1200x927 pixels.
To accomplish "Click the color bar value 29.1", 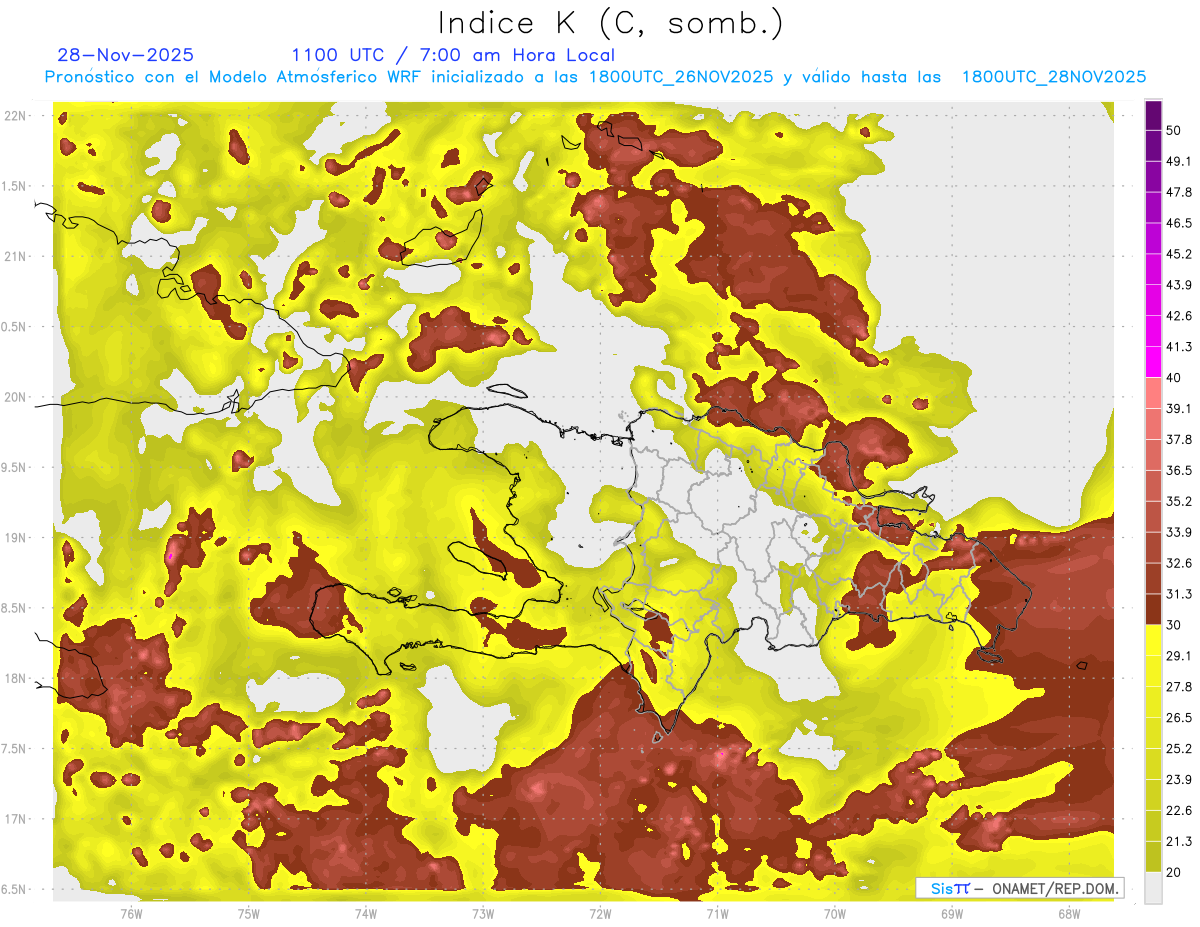I will [1179, 656].
